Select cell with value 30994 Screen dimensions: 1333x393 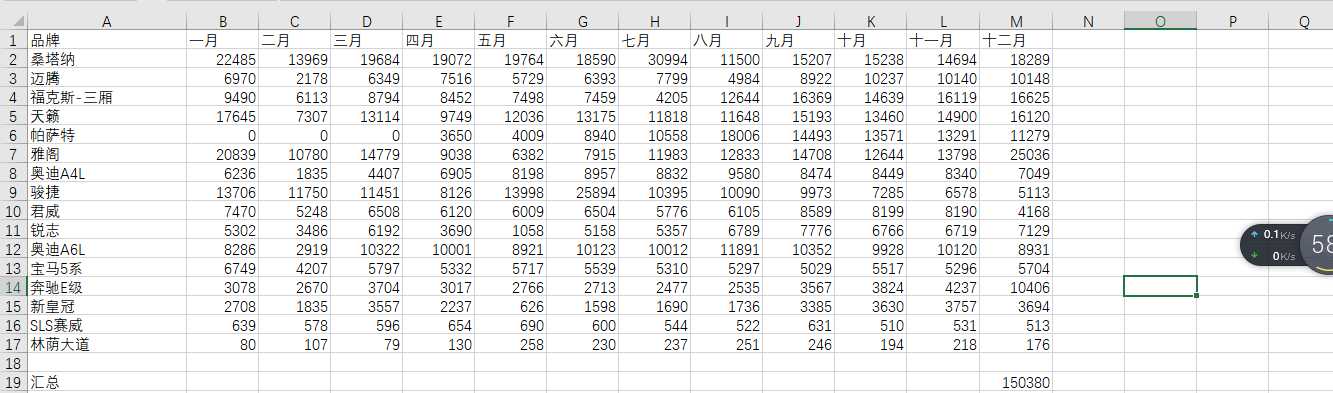(655, 60)
